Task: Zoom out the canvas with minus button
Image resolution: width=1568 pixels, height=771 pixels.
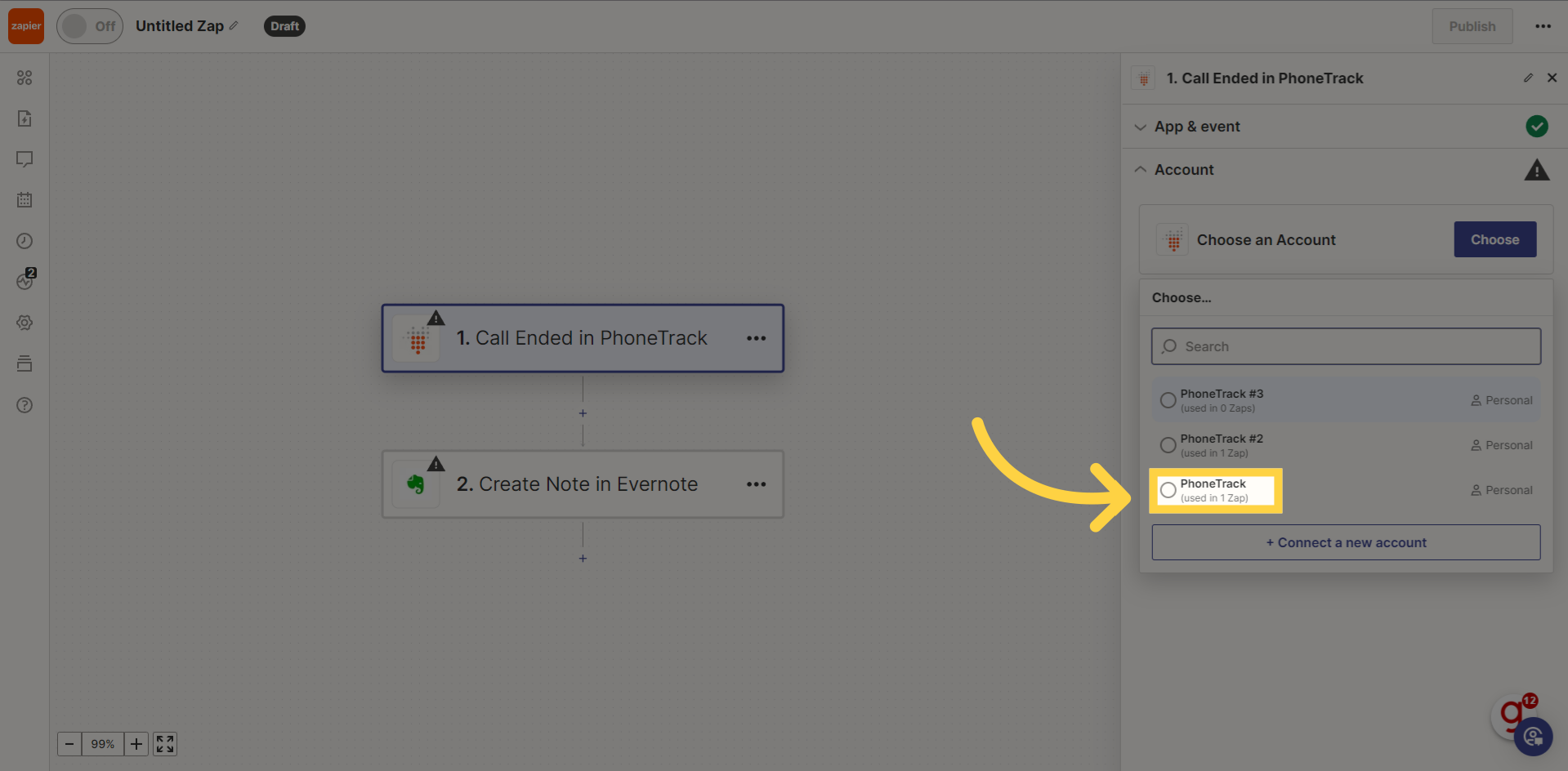Action: [69, 744]
